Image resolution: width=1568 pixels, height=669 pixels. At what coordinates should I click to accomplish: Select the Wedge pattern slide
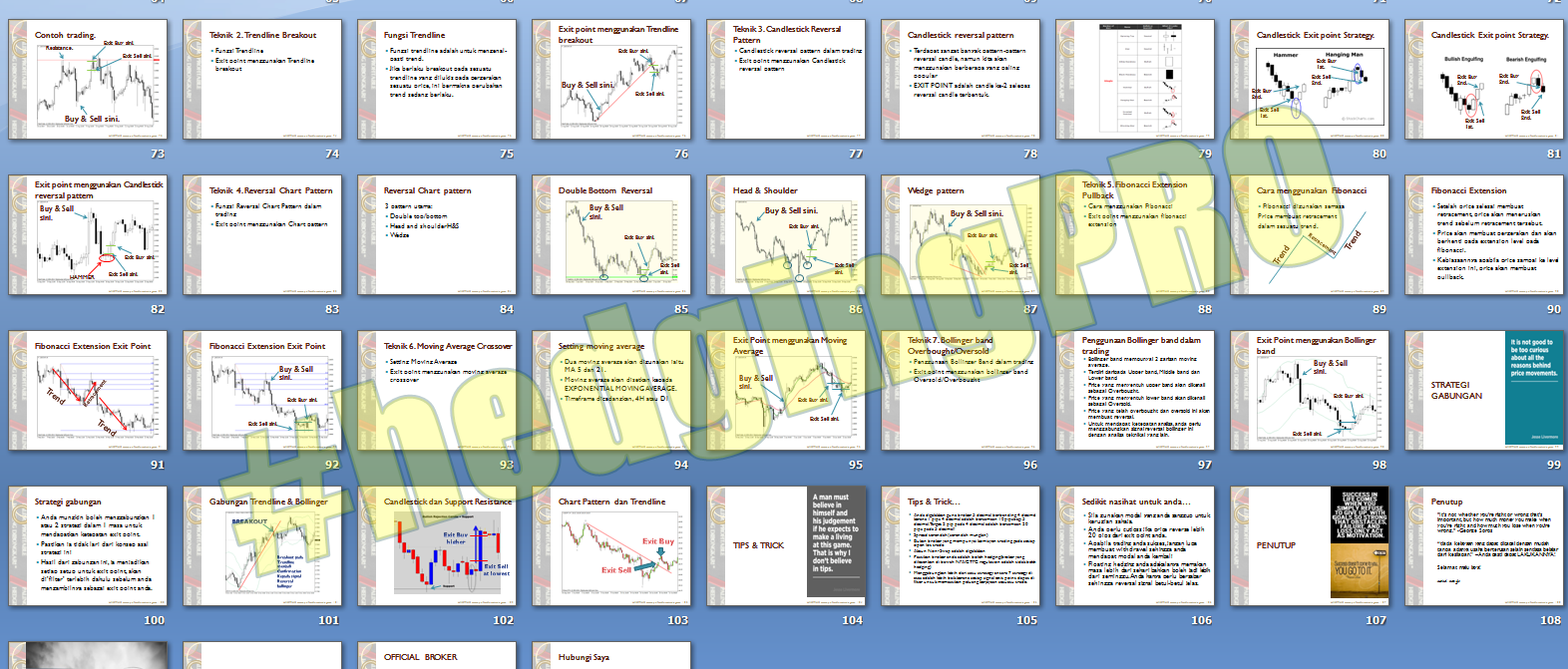click(x=961, y=235)
